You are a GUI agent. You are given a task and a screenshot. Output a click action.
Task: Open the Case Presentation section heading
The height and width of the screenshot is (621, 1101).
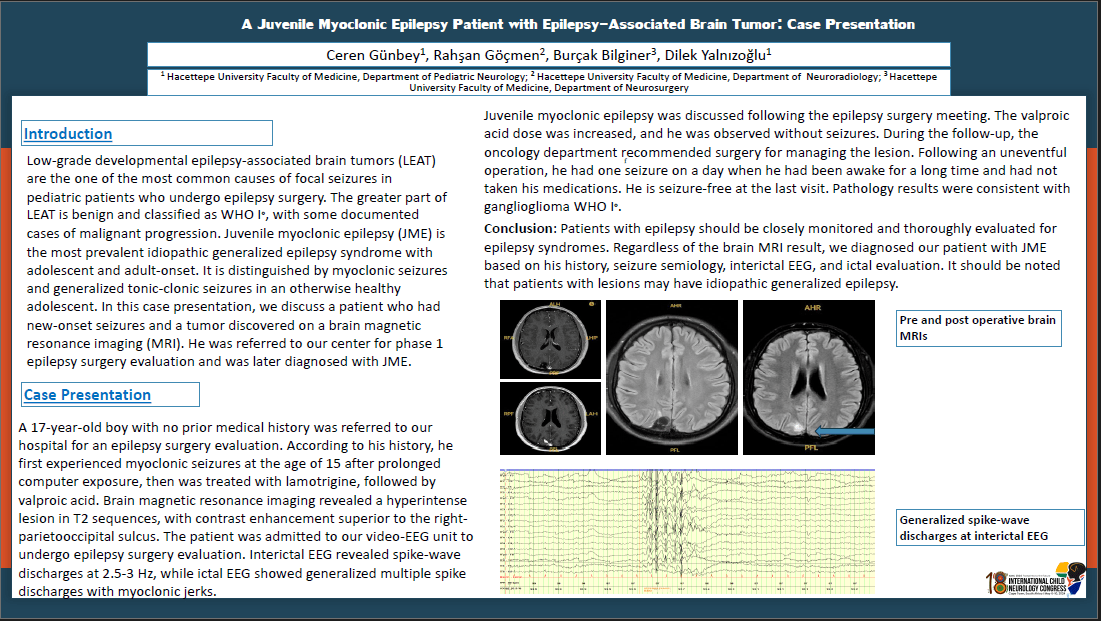[87, 395]
